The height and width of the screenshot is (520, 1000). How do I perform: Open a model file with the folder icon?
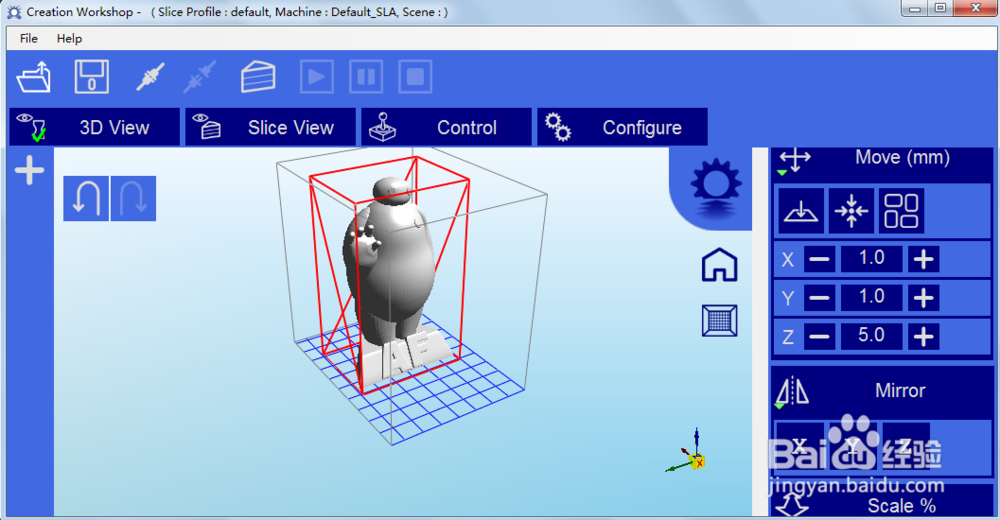click(34, 77)
